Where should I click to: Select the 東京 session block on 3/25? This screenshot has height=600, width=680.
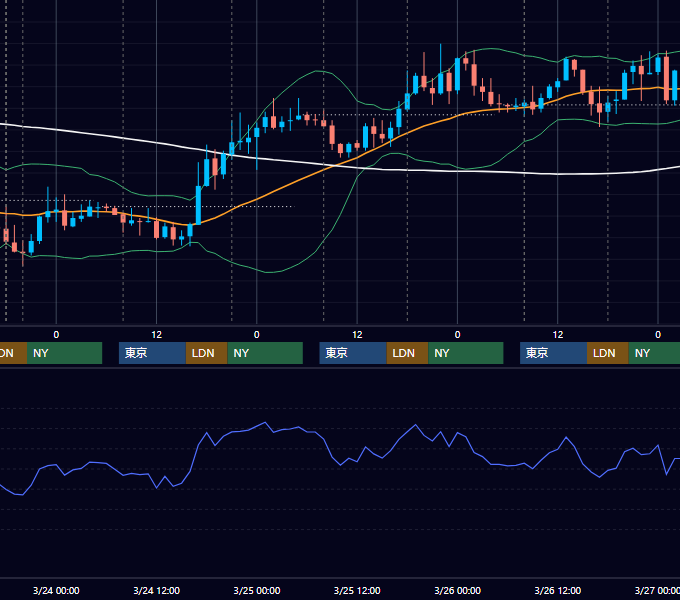[x=353, y=353]
